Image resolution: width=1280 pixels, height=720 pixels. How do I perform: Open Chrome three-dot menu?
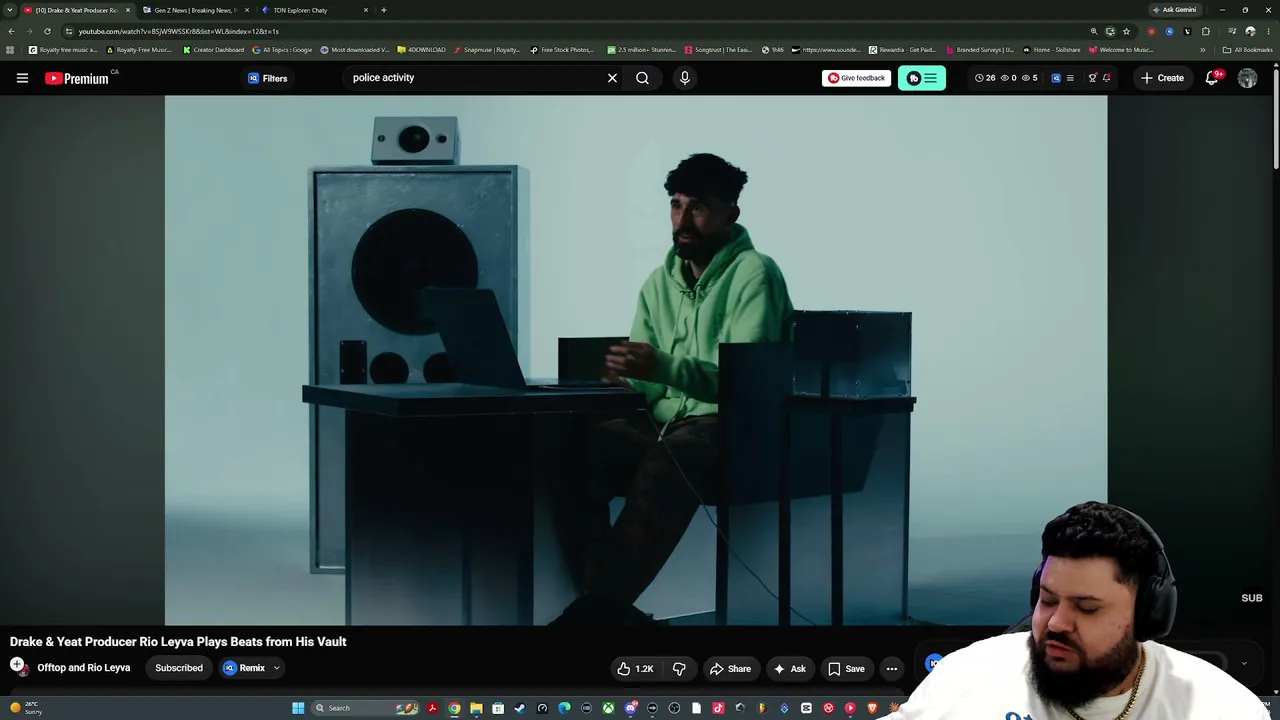[x=1268, y=31]
